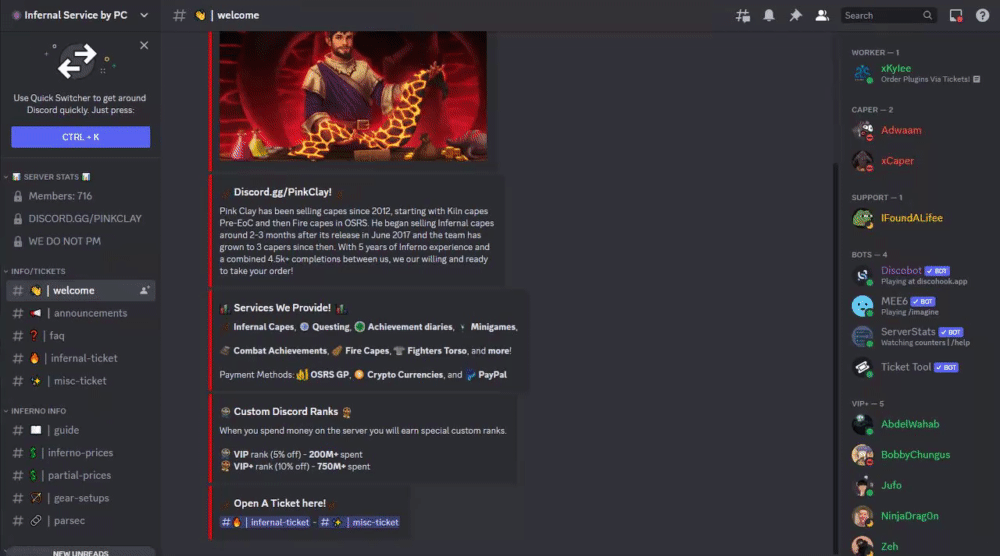Click AbdelWahab's avatar icon
Viewport: 1000px width, 556px height.
(x=862, y=424)
